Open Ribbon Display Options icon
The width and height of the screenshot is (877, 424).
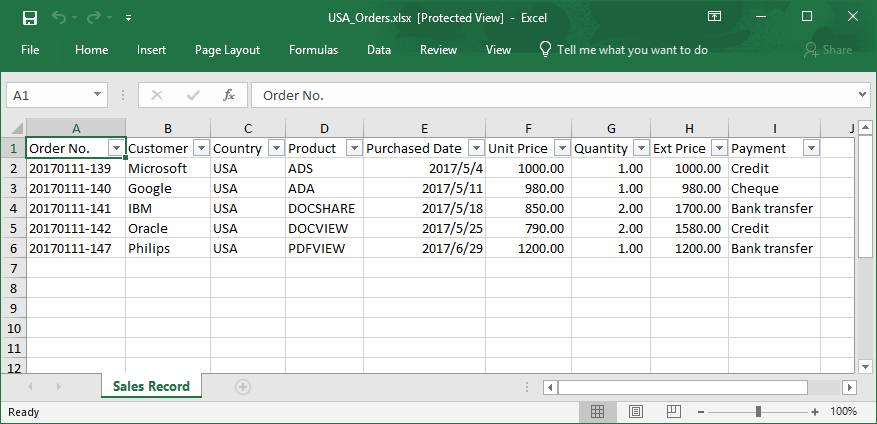714,17
